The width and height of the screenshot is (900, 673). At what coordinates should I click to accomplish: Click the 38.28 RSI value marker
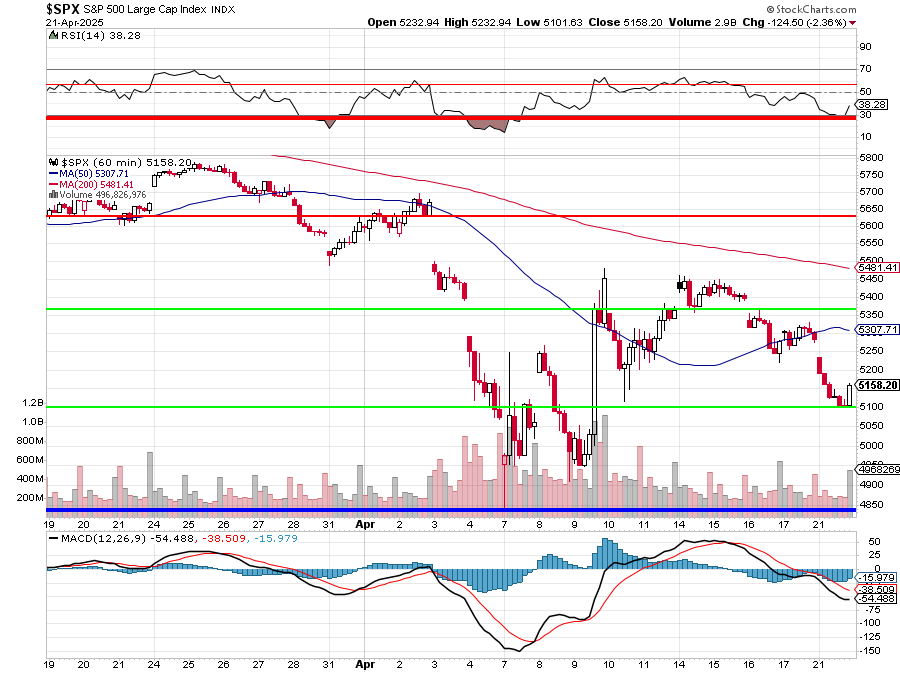tap(872, 103)
